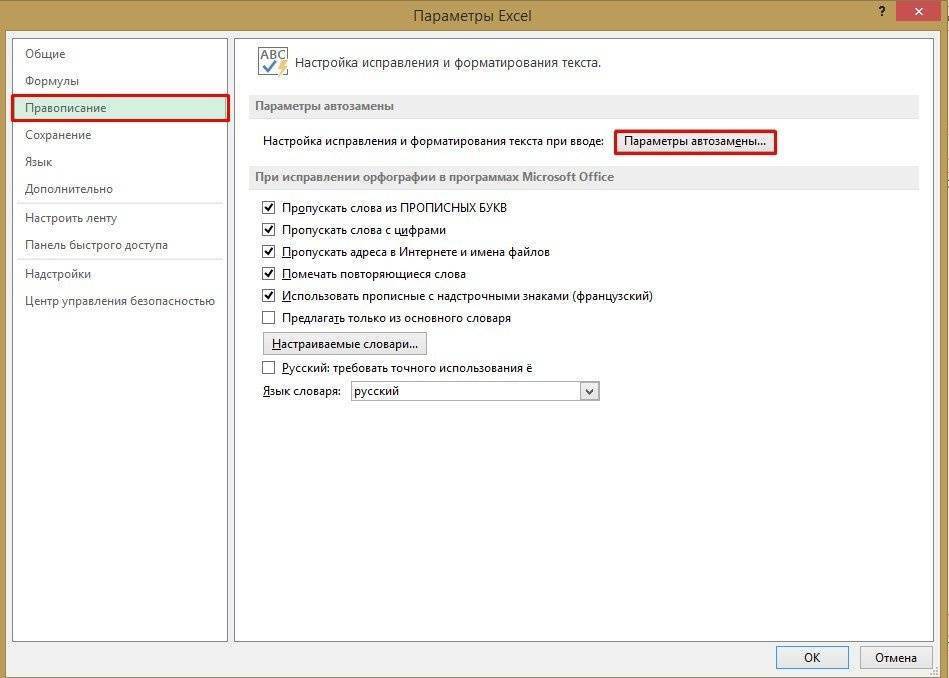Disable 'Пропускать слова с цифрами'
This screenshot has height=678, width=949.
pyautogui.click(x=268, y=229)
